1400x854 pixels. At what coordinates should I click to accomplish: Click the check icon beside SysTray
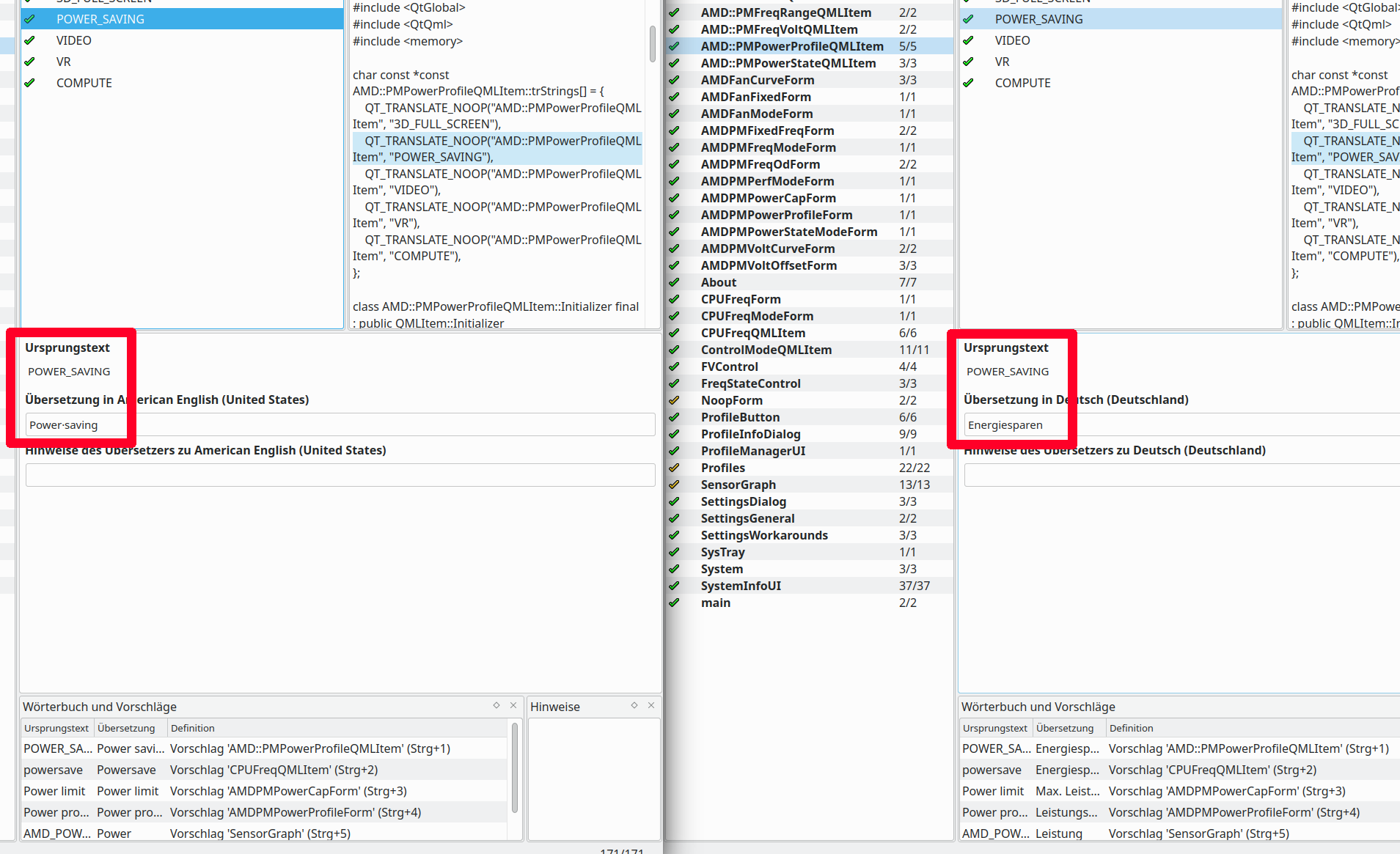[x=674, y=552]
